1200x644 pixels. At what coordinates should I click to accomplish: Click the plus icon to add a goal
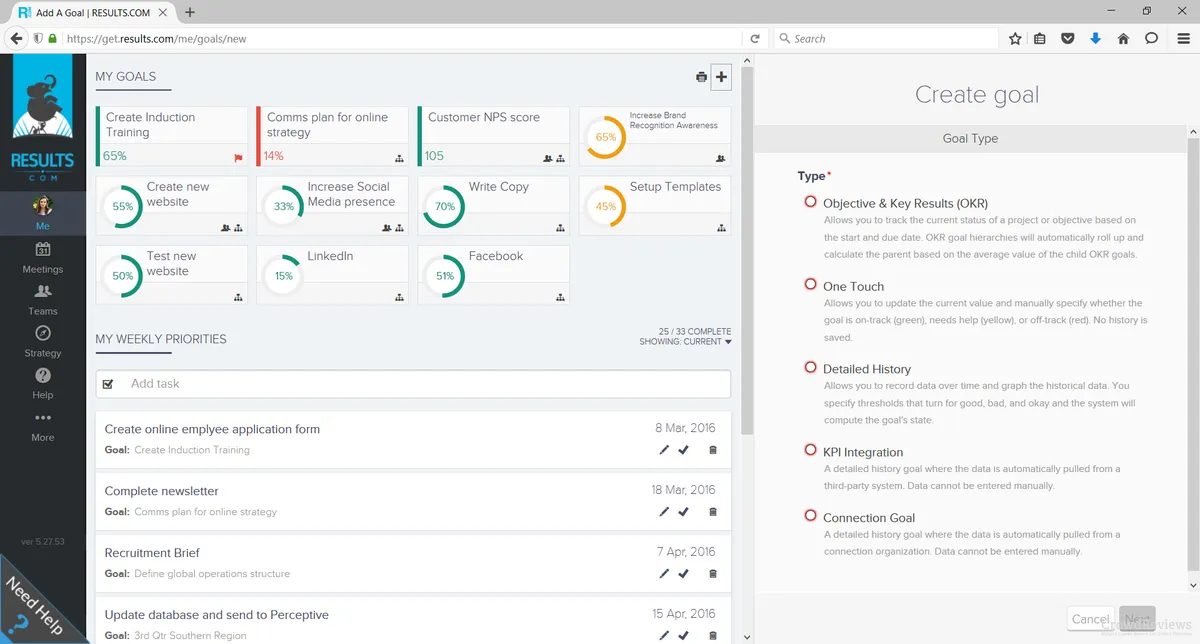coord(721,77)
